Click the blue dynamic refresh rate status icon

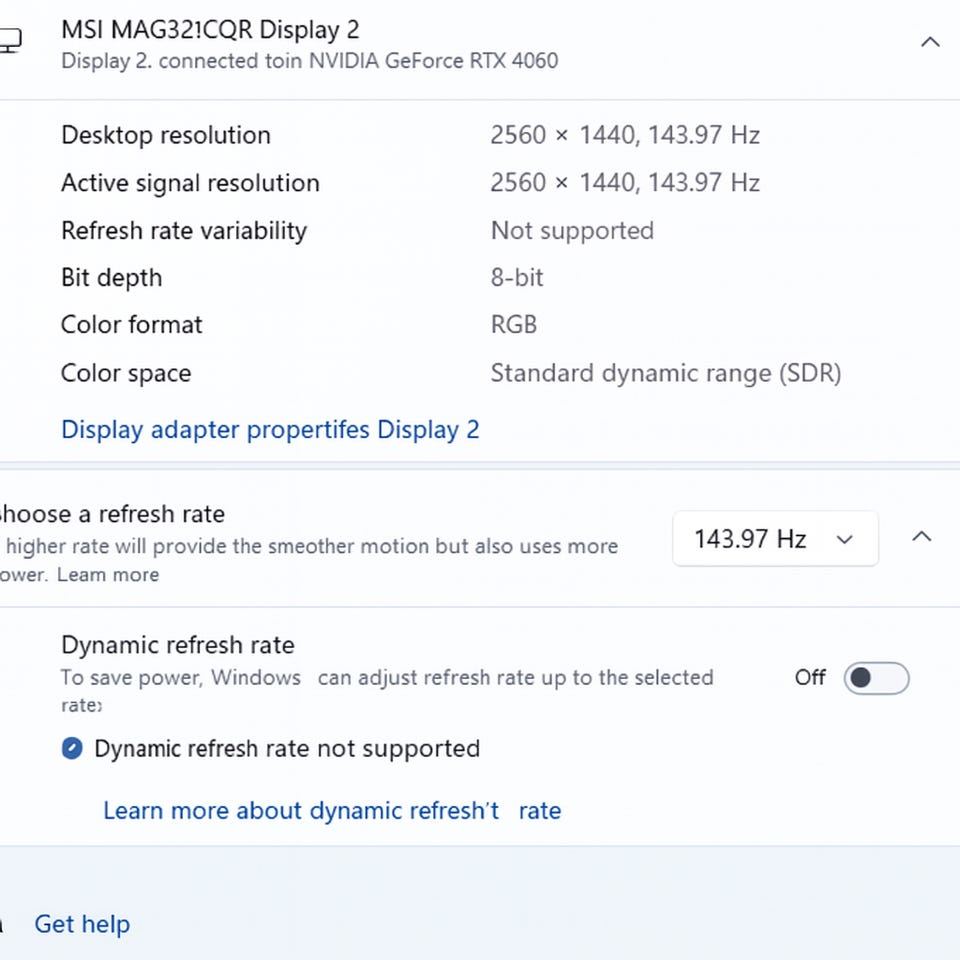(x=72, y=748)
